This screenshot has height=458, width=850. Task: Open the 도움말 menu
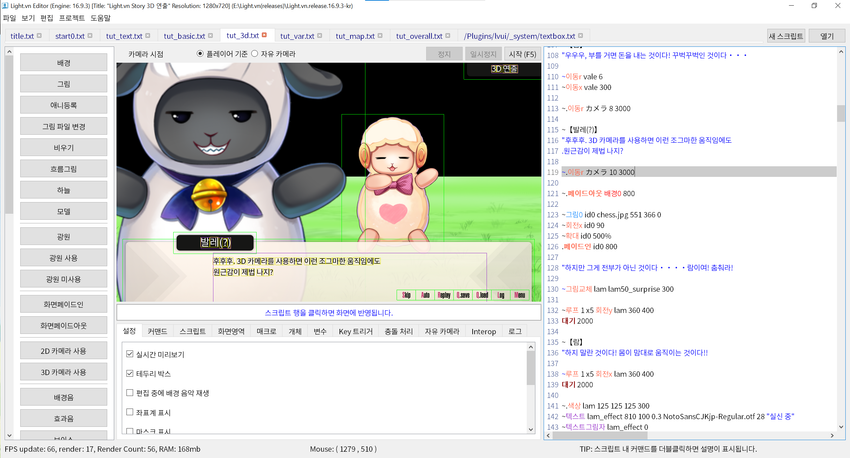[x=100, y=18]
